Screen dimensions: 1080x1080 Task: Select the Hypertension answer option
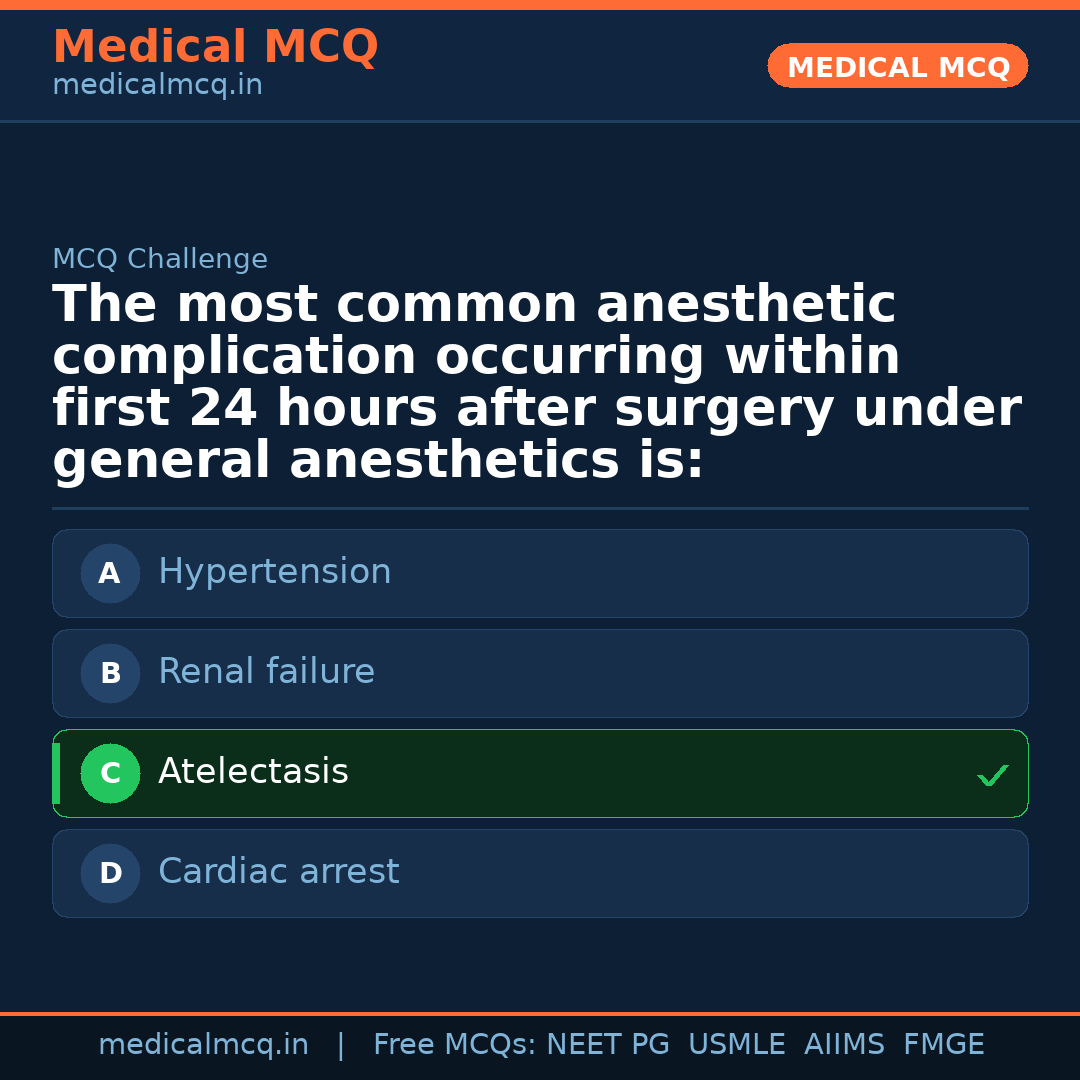tap(275, 572)
